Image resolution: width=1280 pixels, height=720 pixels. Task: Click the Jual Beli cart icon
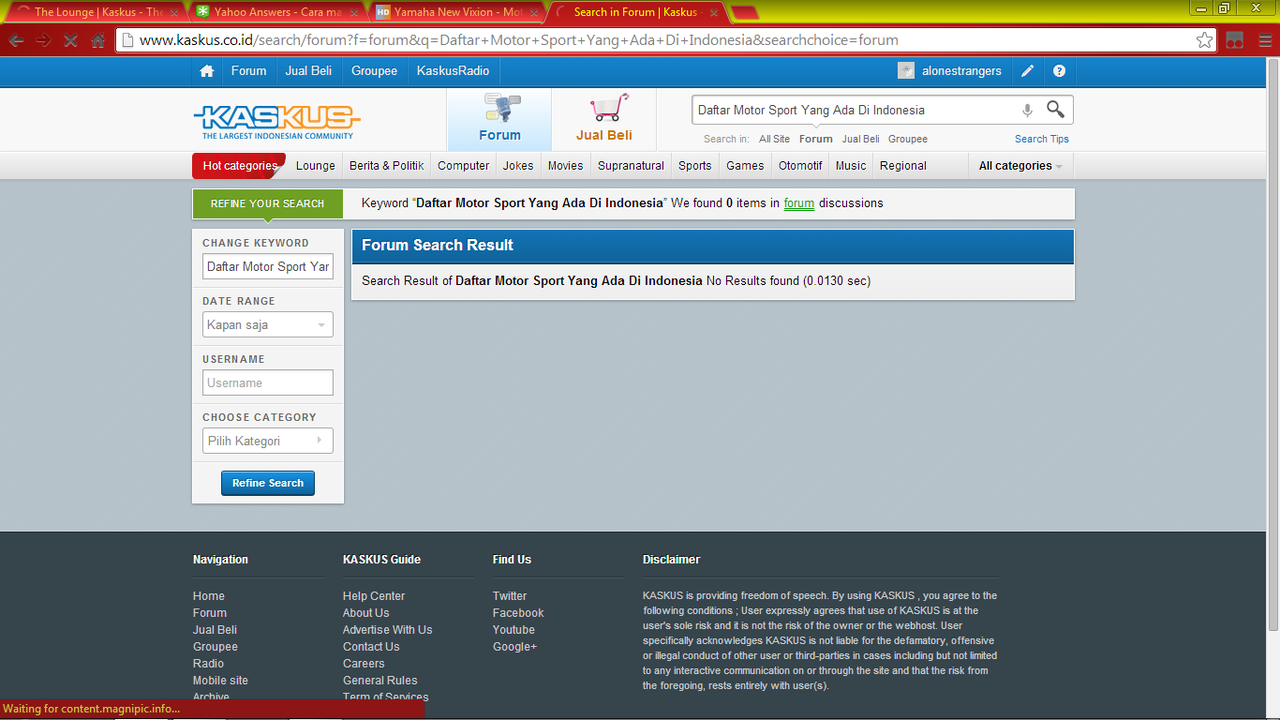[605, 119]
